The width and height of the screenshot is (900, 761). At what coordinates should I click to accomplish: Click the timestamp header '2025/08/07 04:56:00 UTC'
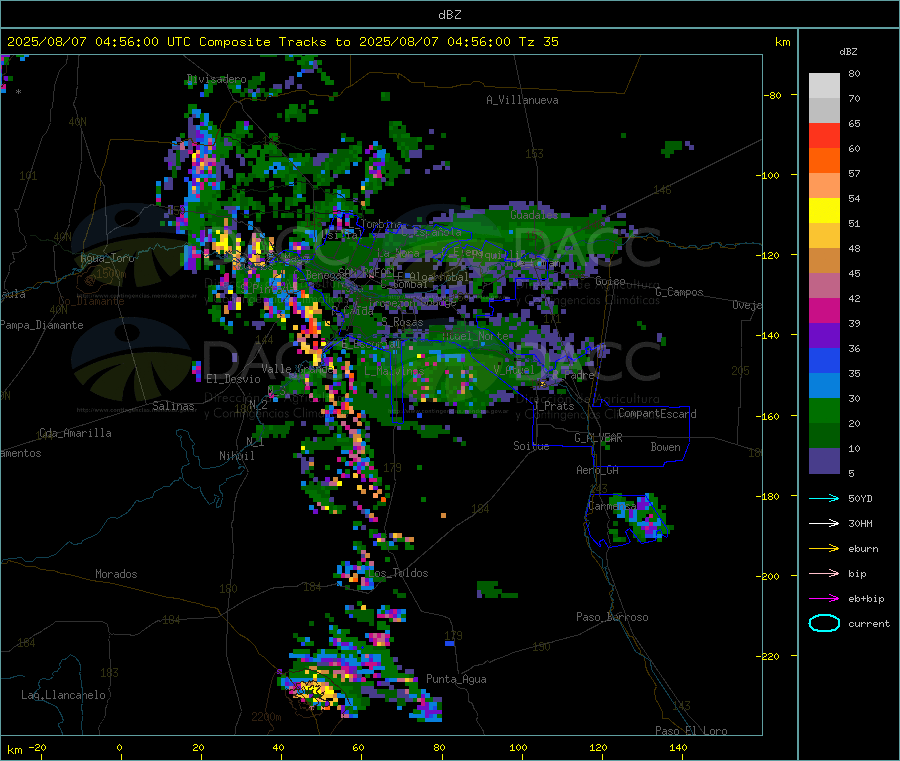[91, 42]
